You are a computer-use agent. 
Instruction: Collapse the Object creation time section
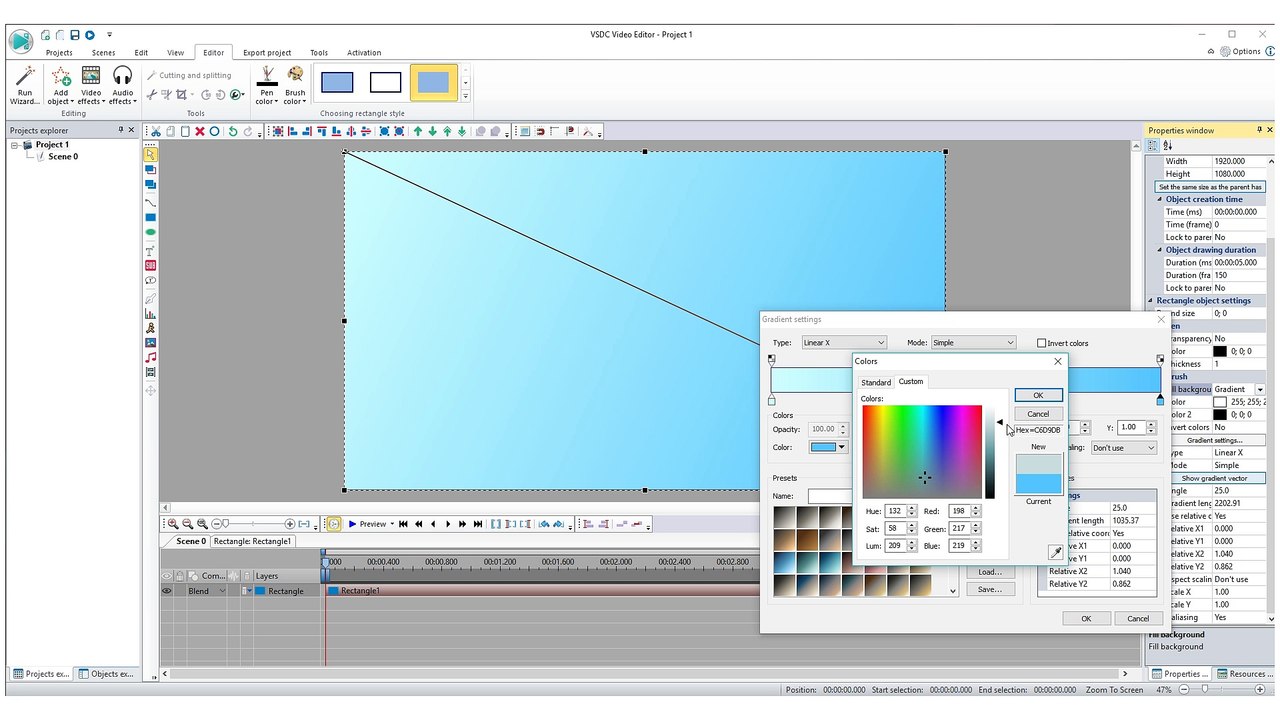[x=1160, y=199]
